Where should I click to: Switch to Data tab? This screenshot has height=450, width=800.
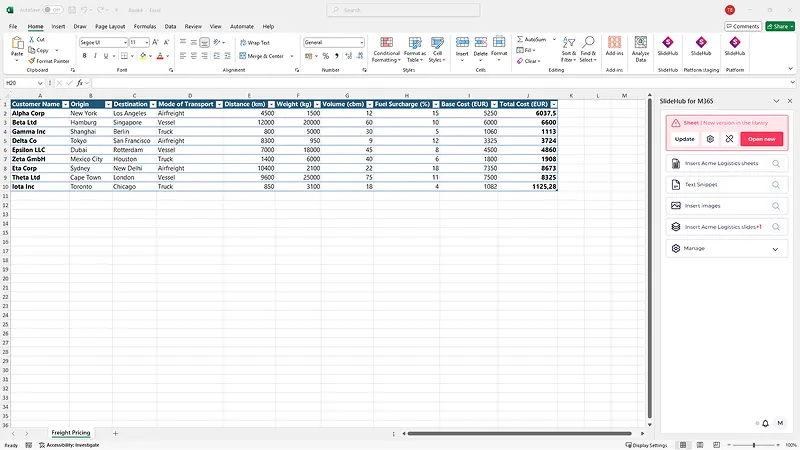(x=170, y=27)
